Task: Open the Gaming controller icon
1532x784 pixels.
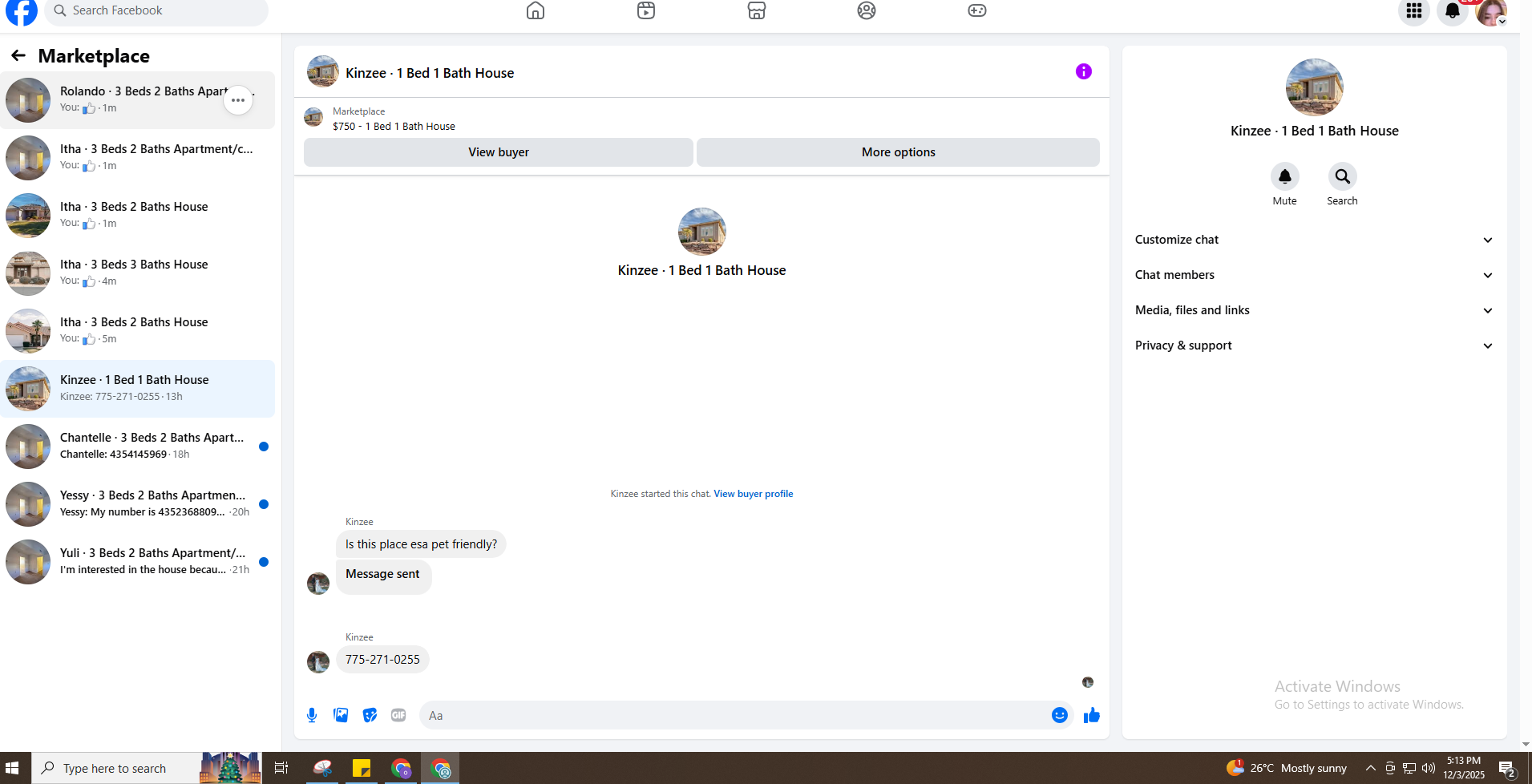Action: click(977, 10)
